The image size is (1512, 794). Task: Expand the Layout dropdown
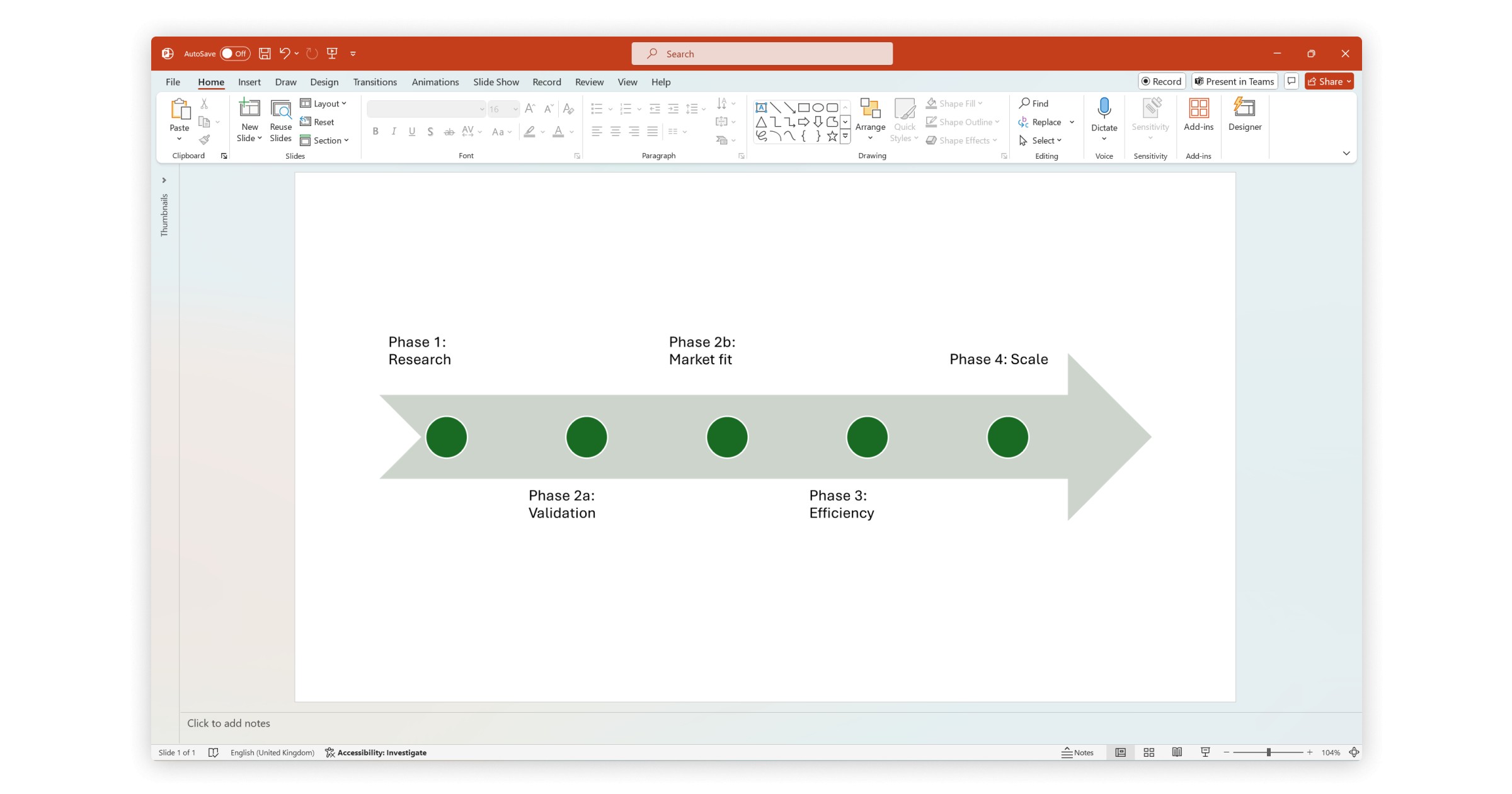pos(324,103)
